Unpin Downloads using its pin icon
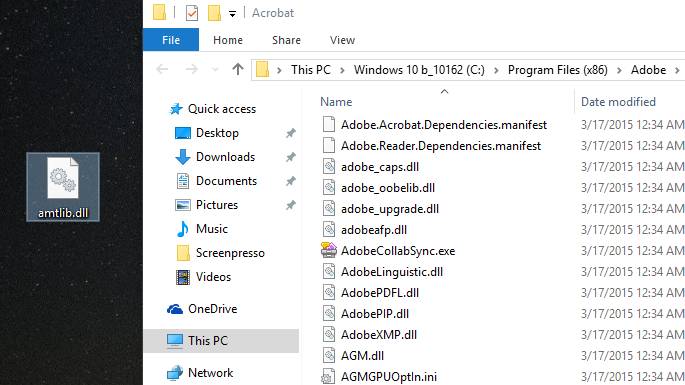The width and height of the screenshot is (685, 385). tap(291, 157)
